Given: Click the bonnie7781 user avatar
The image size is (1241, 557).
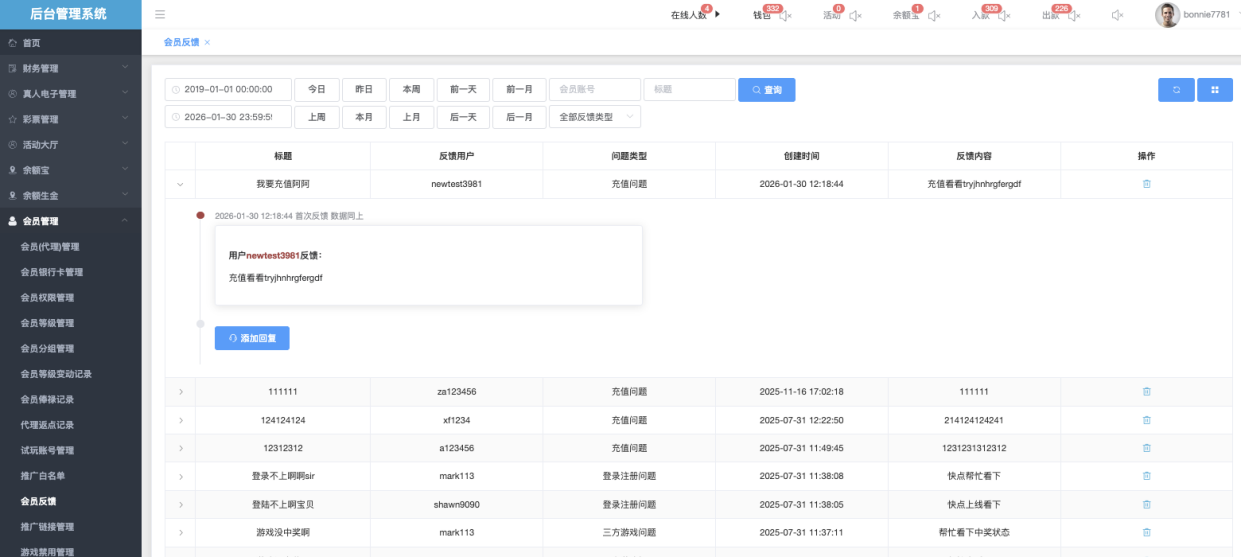Looking at the screenshot, I should (1167, 15).
